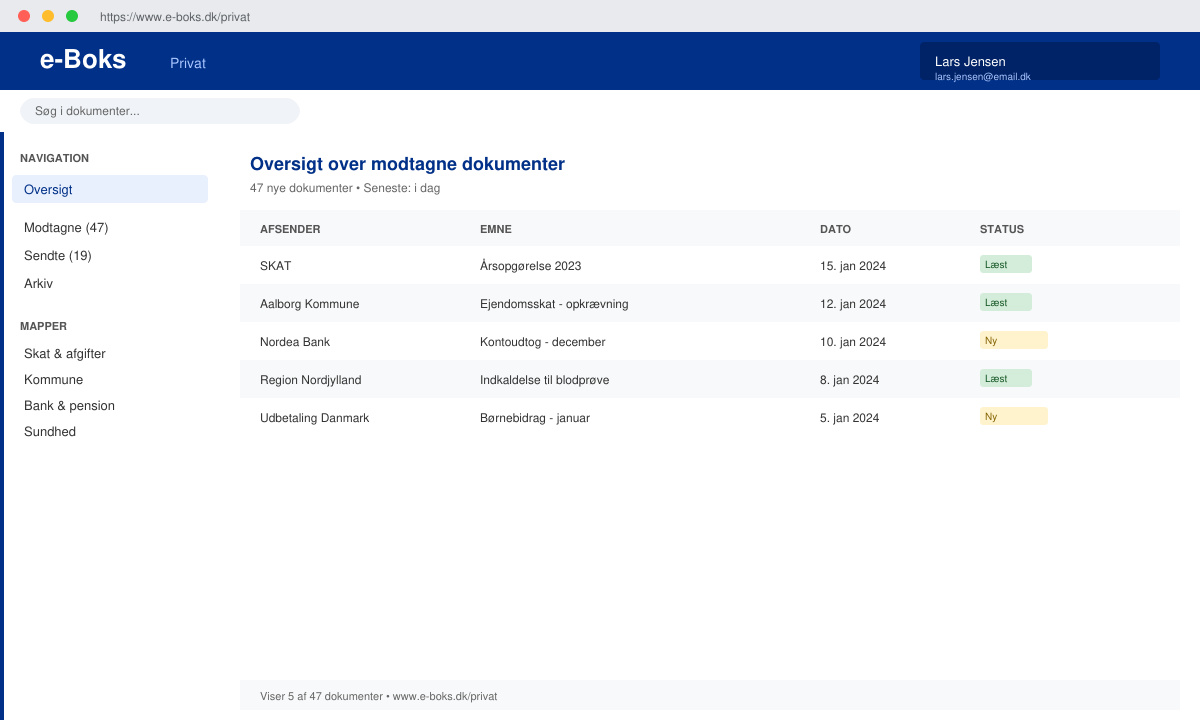Open Børnebidrag - januar document
This screenshot has height=720, width=1200.
click(535, 418)
